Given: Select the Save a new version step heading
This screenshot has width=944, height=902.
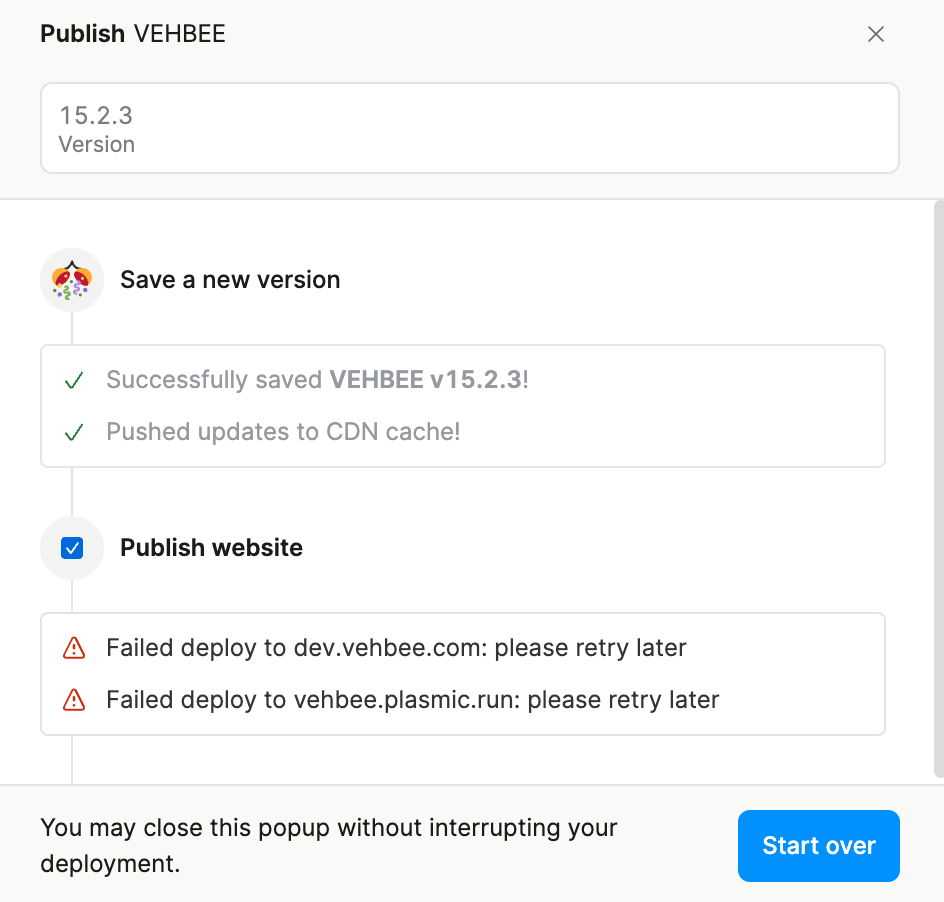Looking at the screenshot, I should [230, 280].
